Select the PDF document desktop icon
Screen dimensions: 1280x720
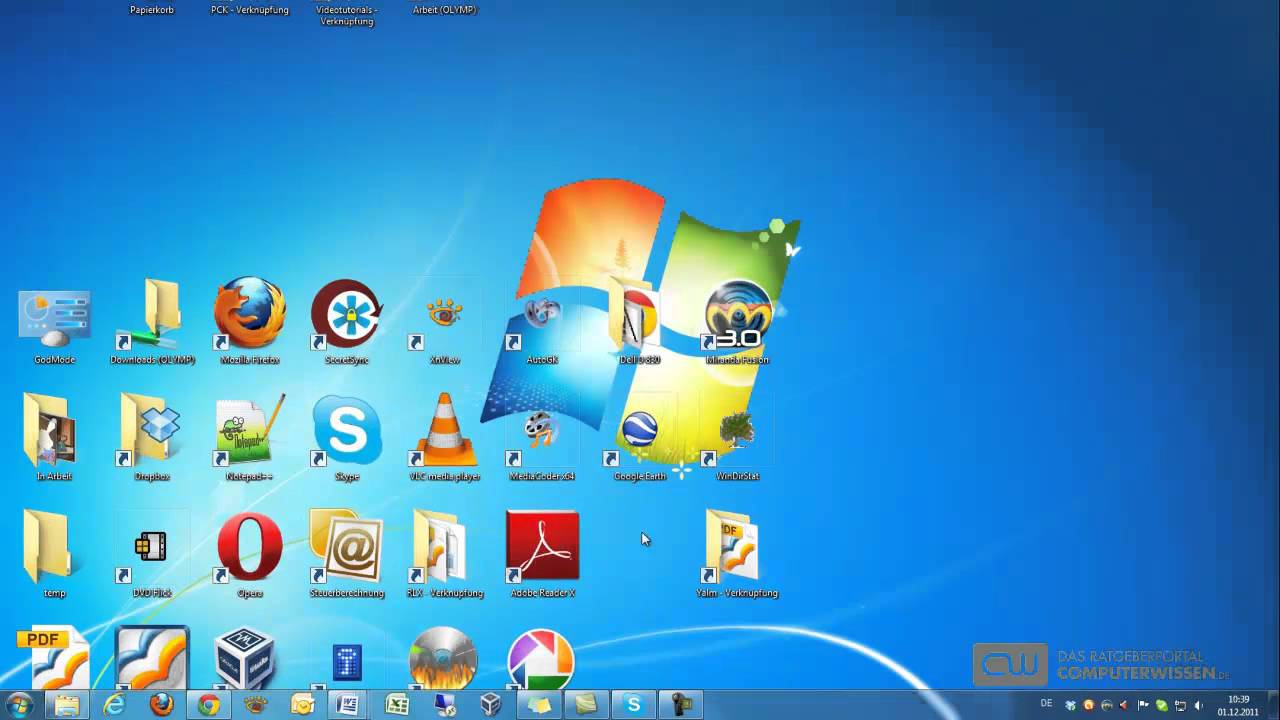[x=55, y=658]
